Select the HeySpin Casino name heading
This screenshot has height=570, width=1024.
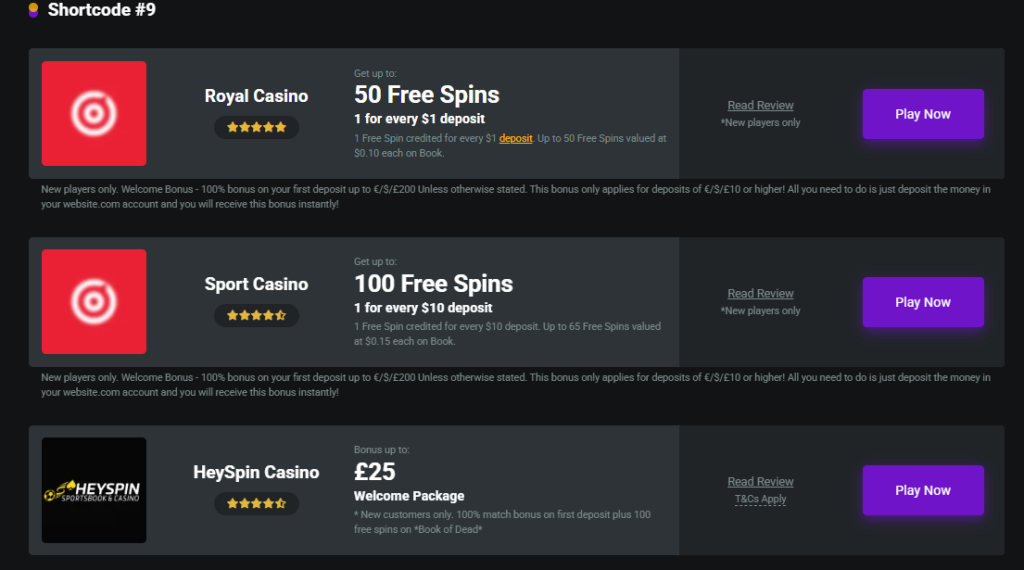coord(256,472)
